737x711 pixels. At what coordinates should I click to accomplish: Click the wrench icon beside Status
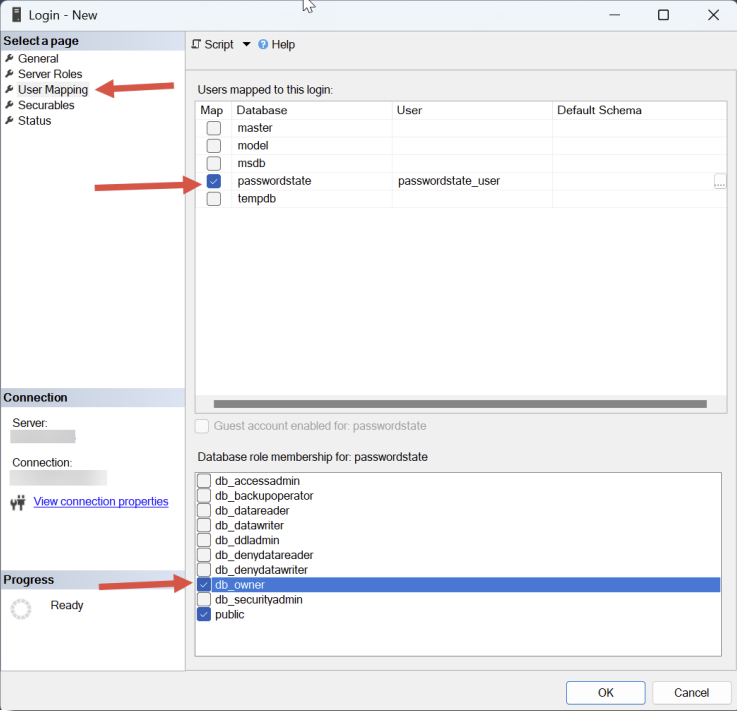[x=9, y=120]
